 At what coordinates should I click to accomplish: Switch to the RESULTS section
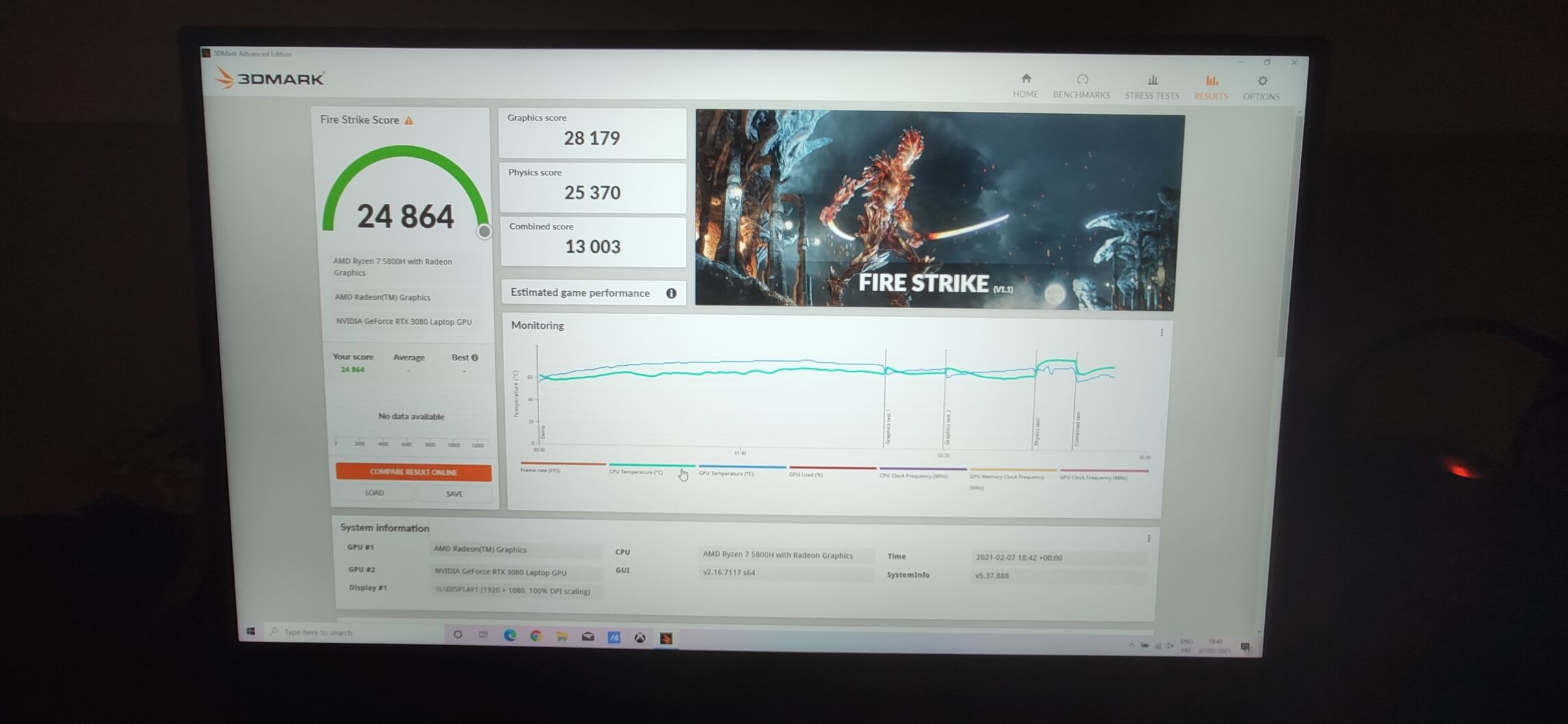pos(1211,88)
